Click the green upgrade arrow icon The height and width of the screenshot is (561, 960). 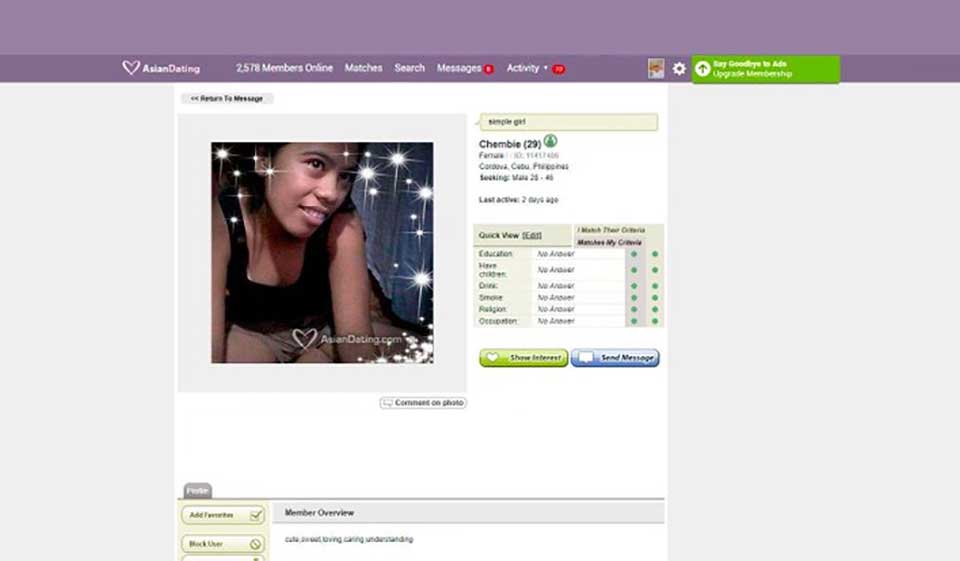coord(703,69)
